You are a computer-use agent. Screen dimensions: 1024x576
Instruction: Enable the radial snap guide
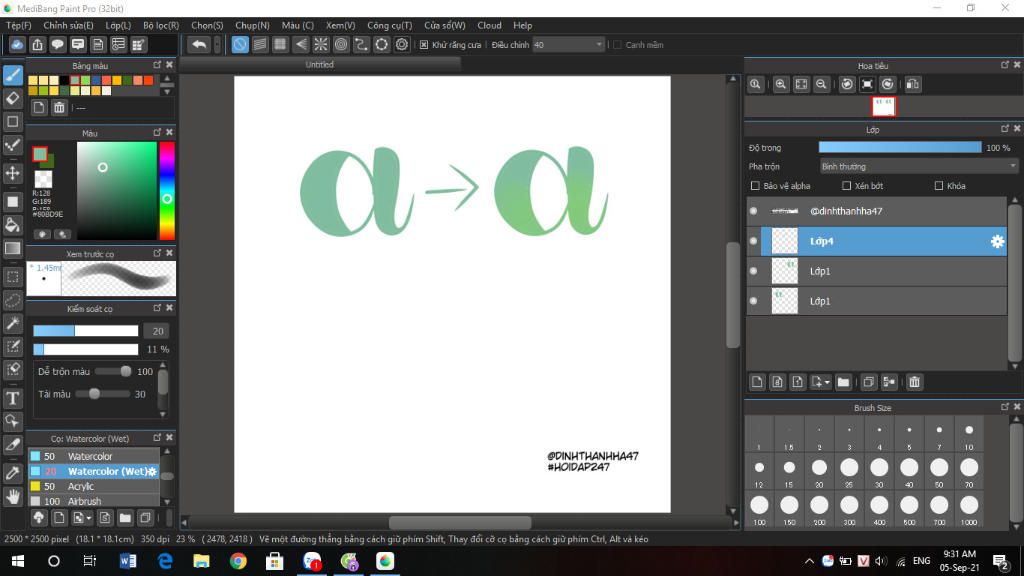(x=321, y=44)
